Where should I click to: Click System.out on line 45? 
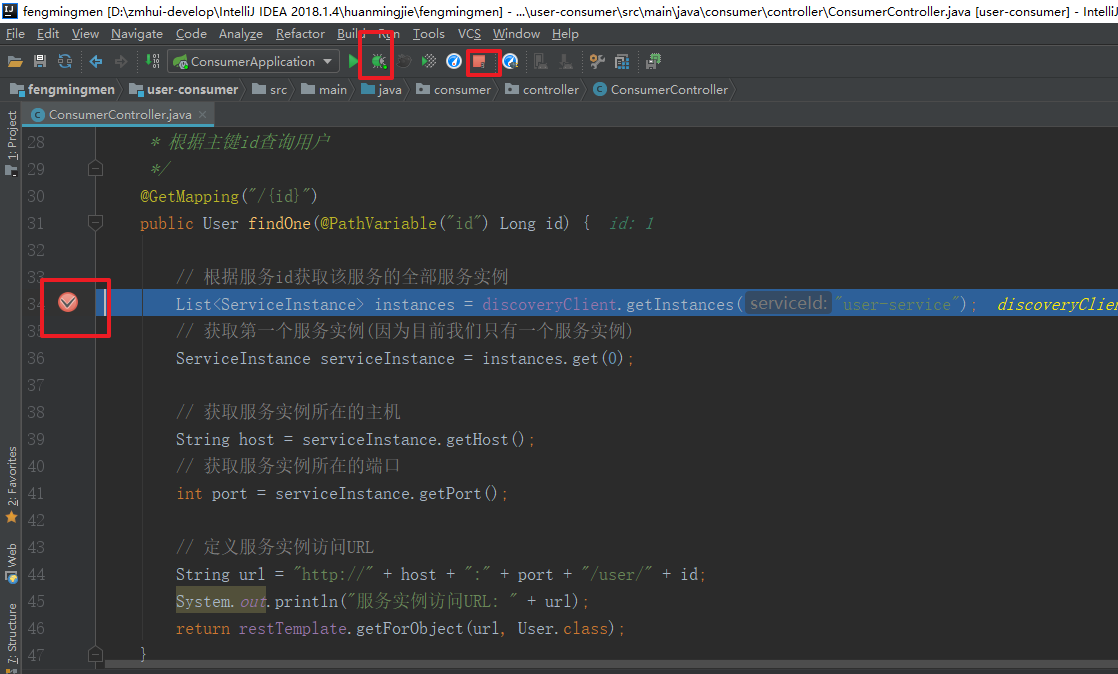pyautogui.click(x=221, y=601)
